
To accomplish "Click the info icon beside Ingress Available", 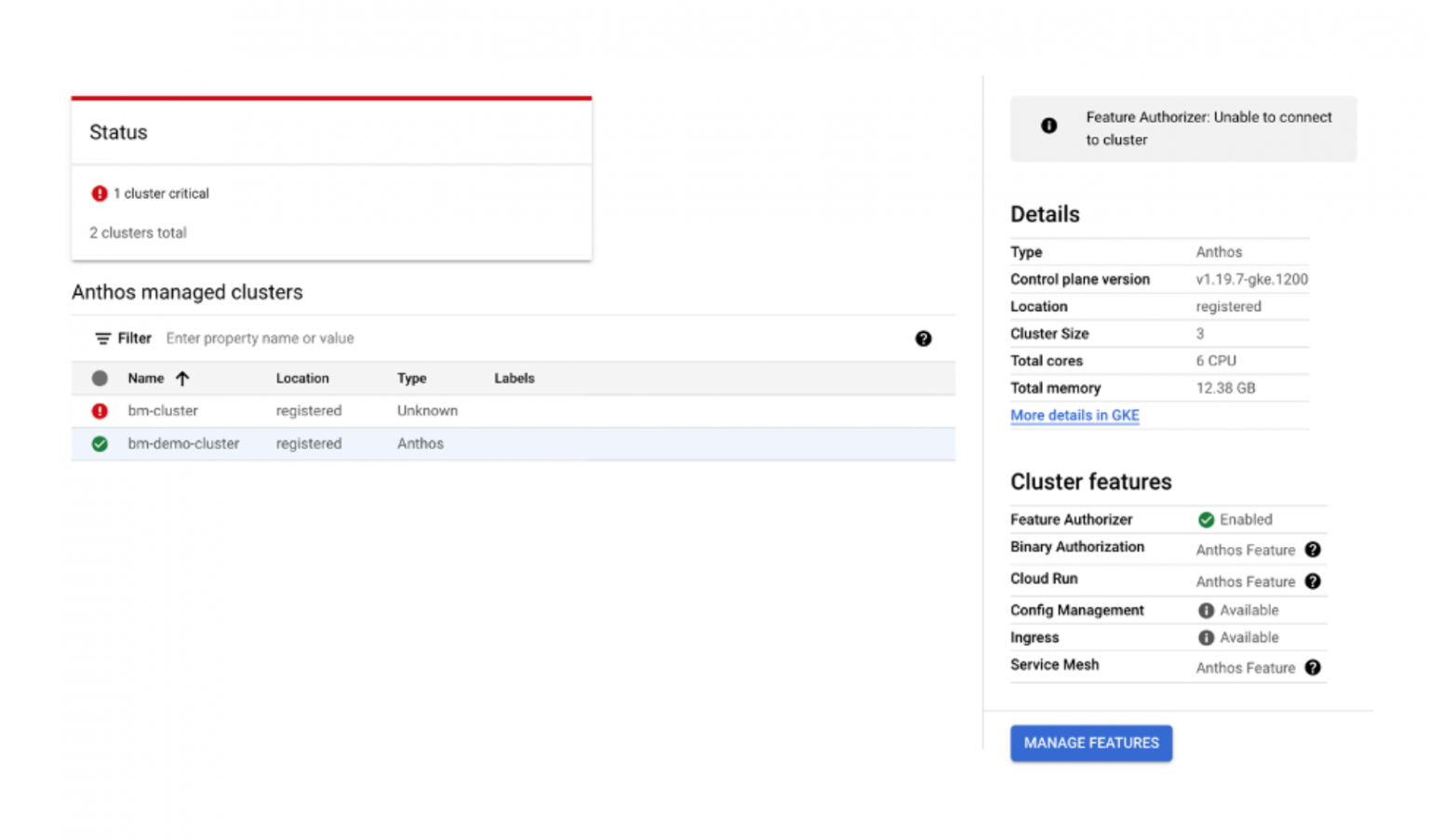I will pos(1206,637).
